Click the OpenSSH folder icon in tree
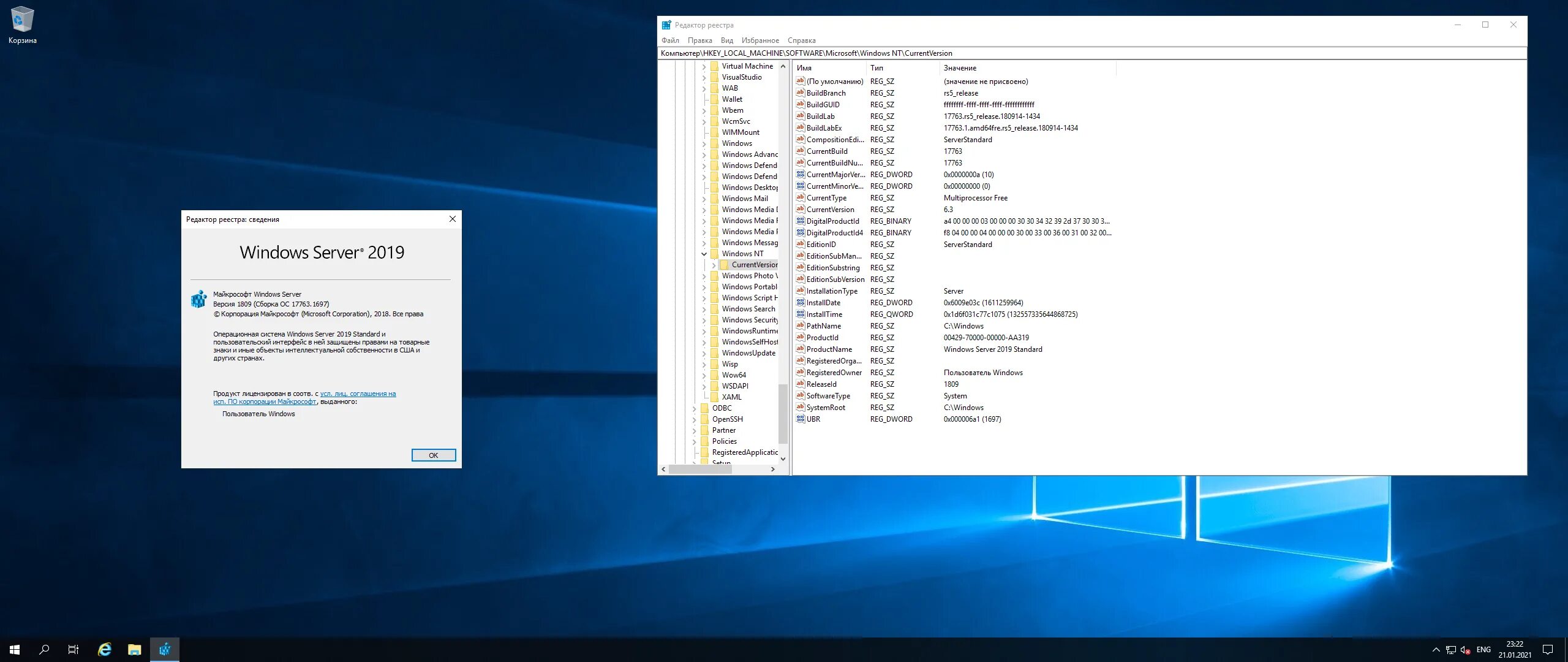 point(704,419)
